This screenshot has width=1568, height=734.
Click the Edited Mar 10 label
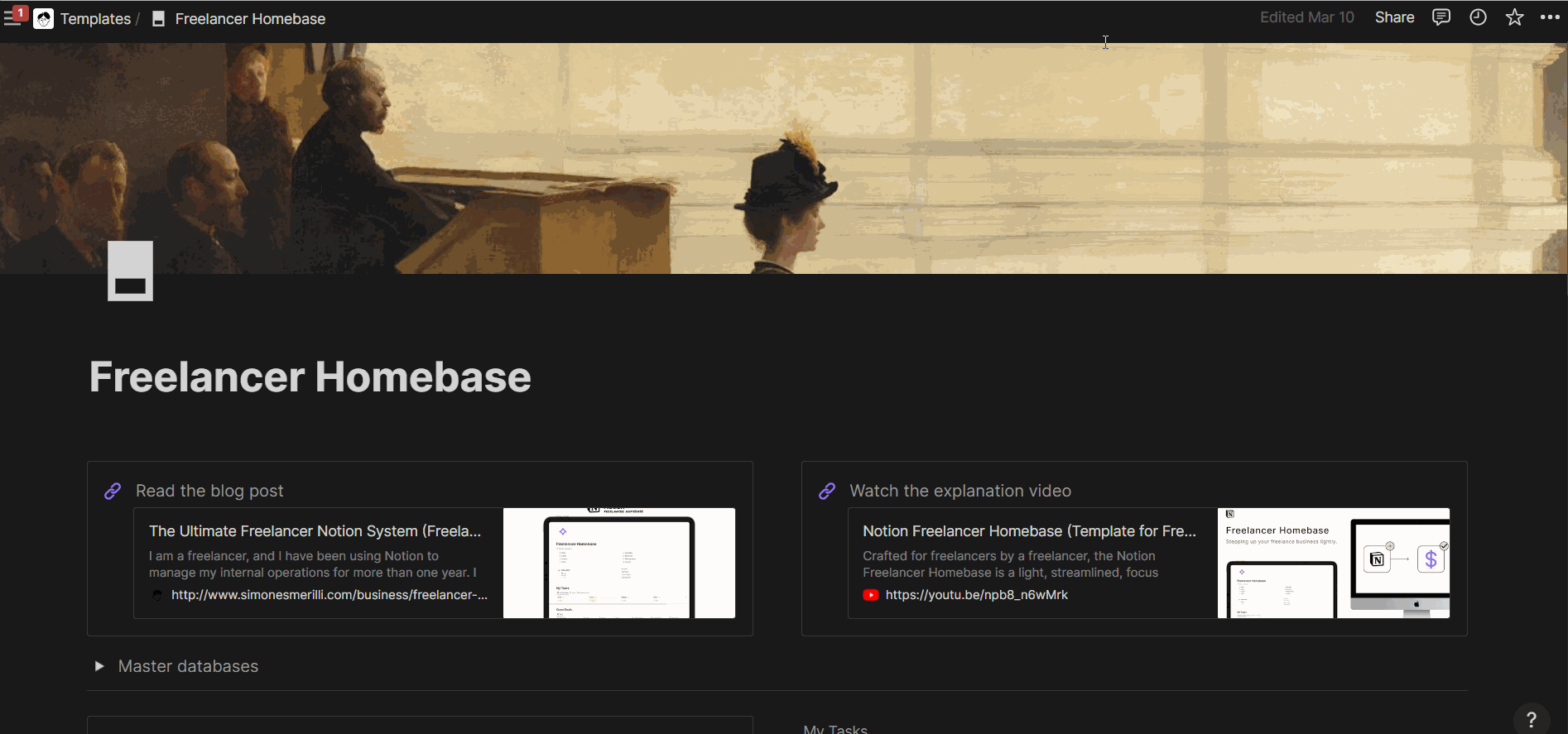click(x=1306, y=17)
